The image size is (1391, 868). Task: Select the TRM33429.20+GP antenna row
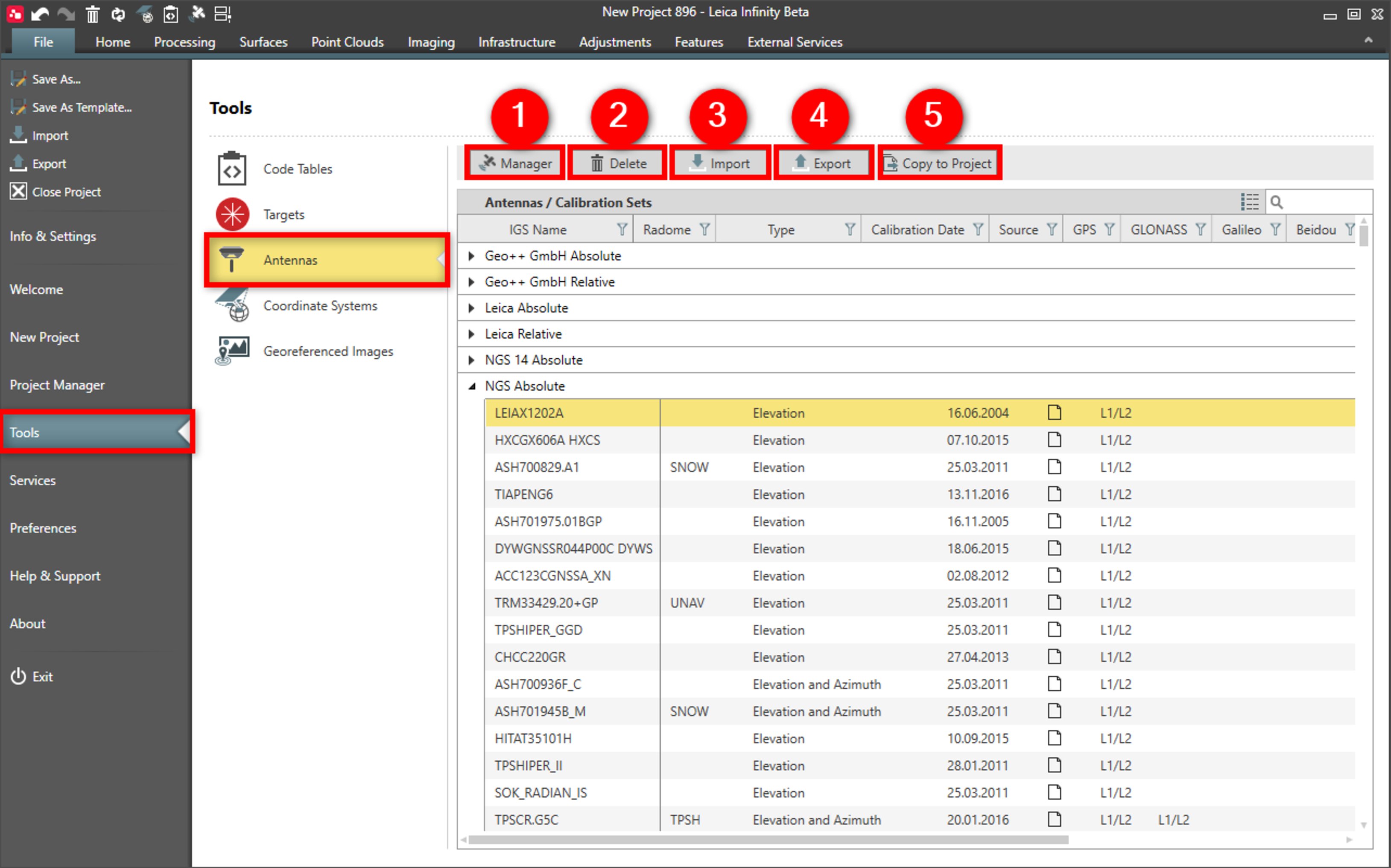pyautogui.click(x=920, y=602)
